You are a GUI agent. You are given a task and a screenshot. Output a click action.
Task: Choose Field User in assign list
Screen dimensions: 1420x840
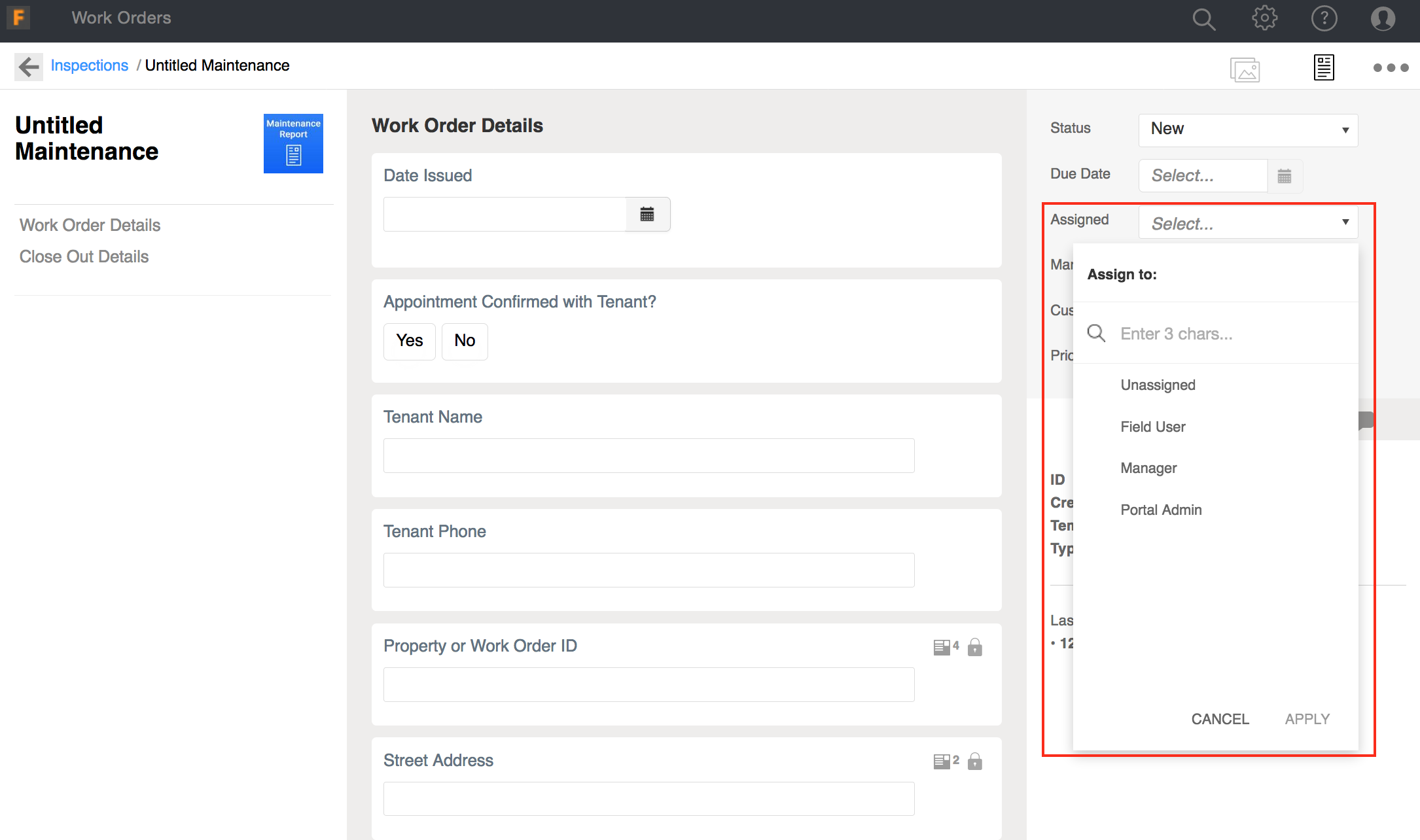(1152, 427)
